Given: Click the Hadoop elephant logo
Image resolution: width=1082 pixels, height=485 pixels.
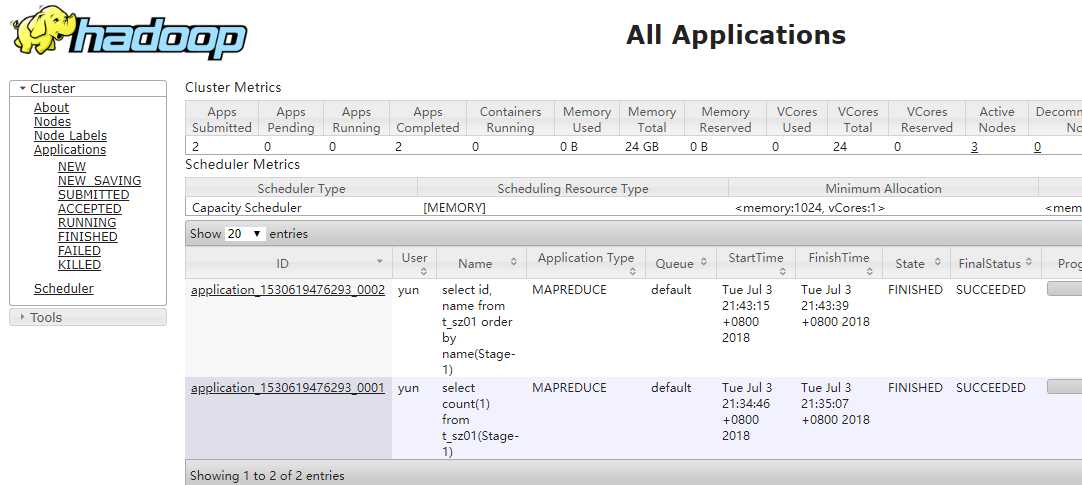Looking at the screenshot, I should tap(130, 32).
